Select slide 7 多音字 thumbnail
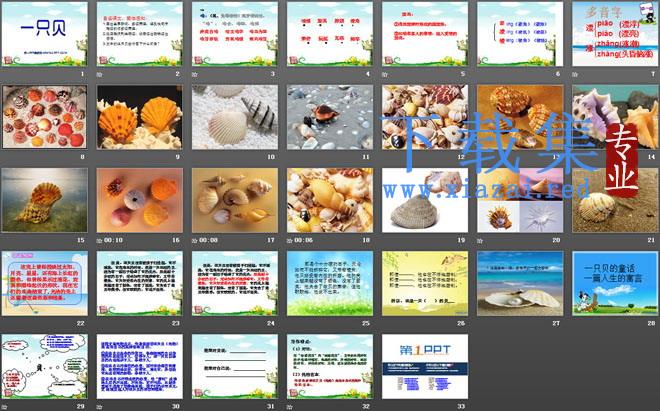The height and width of the screenshot is (411, 660). point(615,34)
